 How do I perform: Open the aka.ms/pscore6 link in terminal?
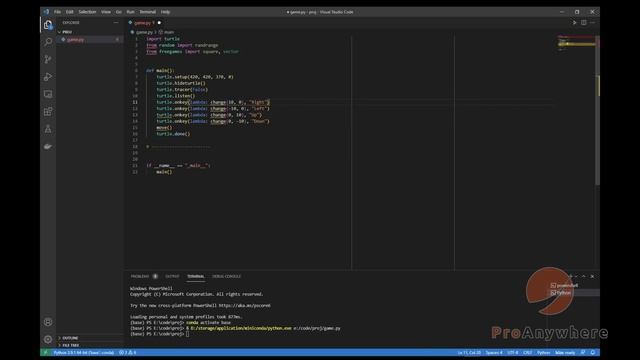click(x=244, y=305)
